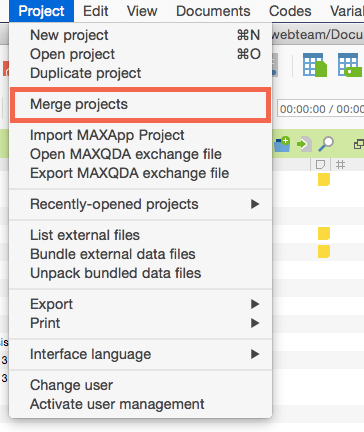Viewport: 364px width, 432px height.
Task: Click the magnifying glass search icon
Action: pyautogui.click(x=326, y=144)
